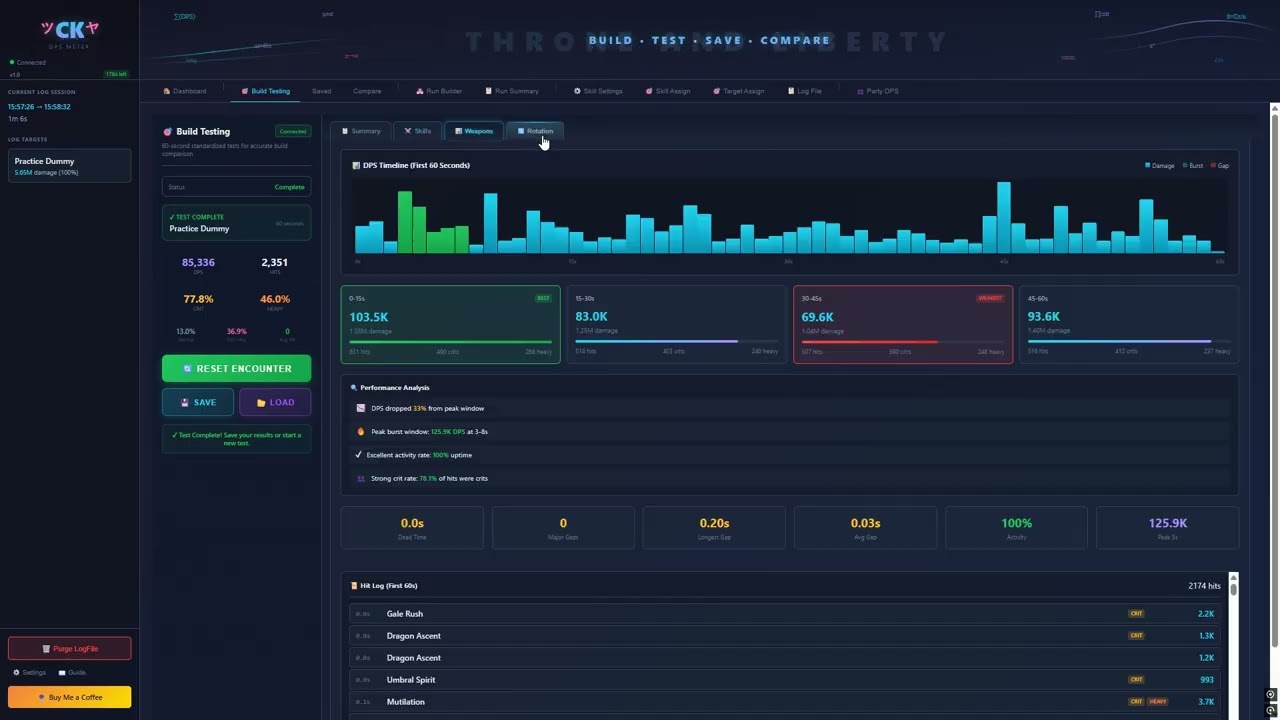The width and height of the screenshot is (1280, 720).
Task: Click the CK DPS Meter logo
Action: (69, 33)
